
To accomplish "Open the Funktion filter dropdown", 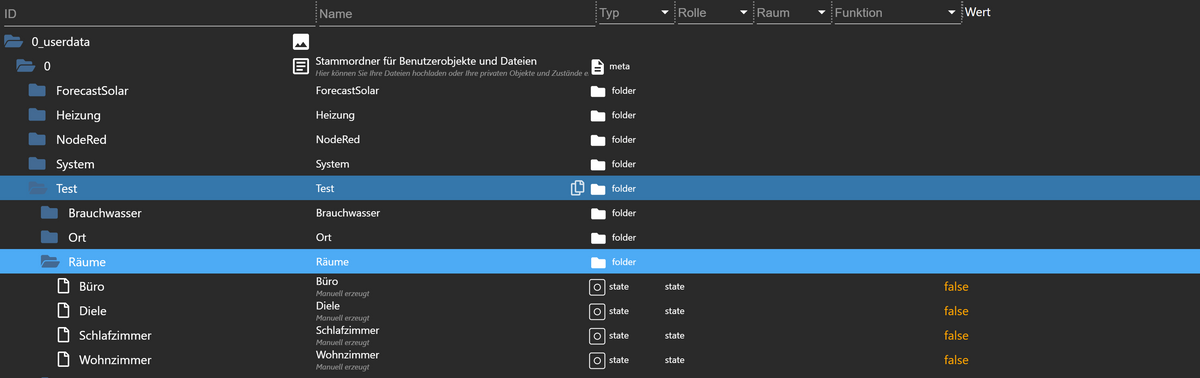I will coord(896,14).
